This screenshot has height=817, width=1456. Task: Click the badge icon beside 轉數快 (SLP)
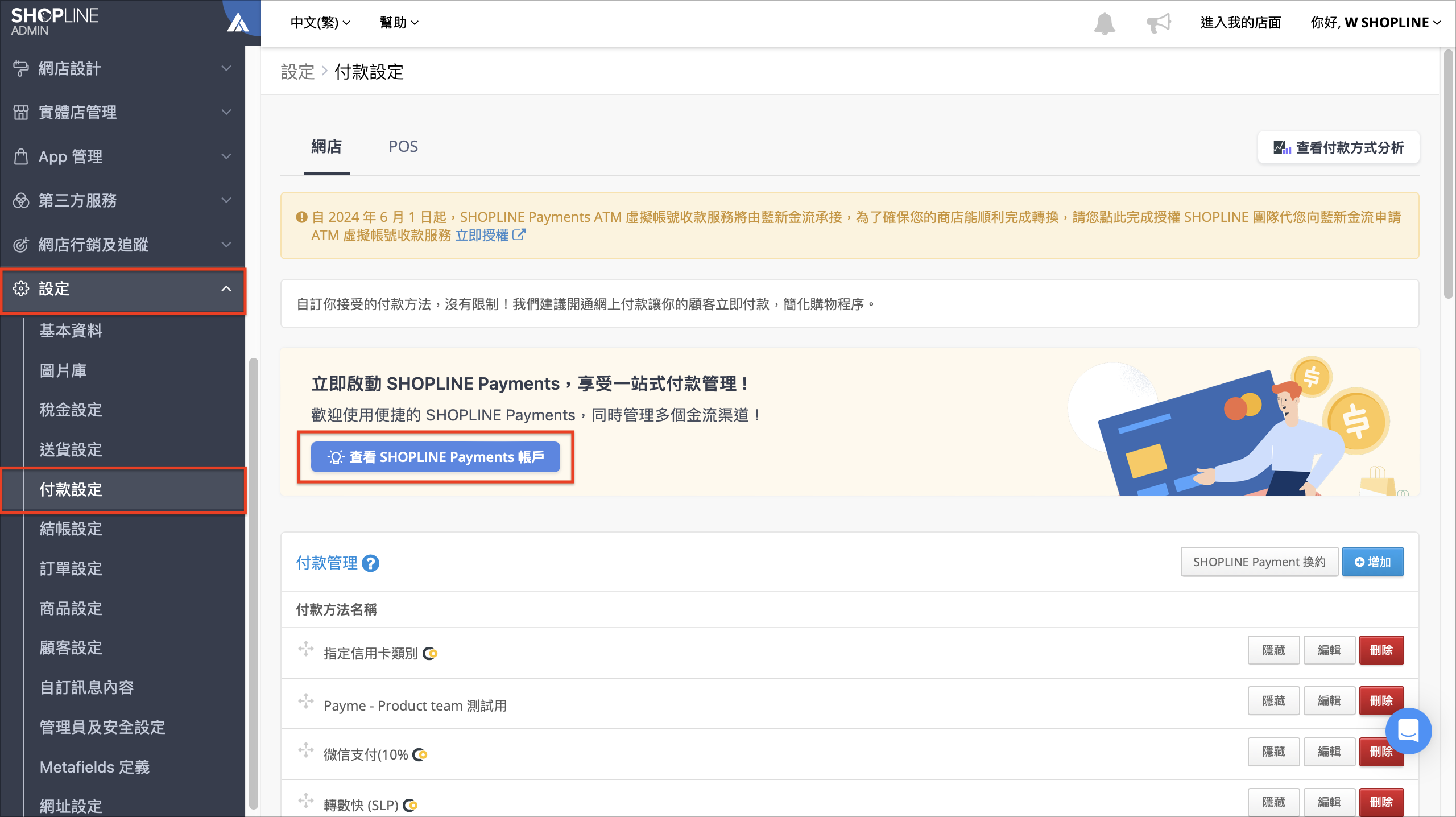410,805
